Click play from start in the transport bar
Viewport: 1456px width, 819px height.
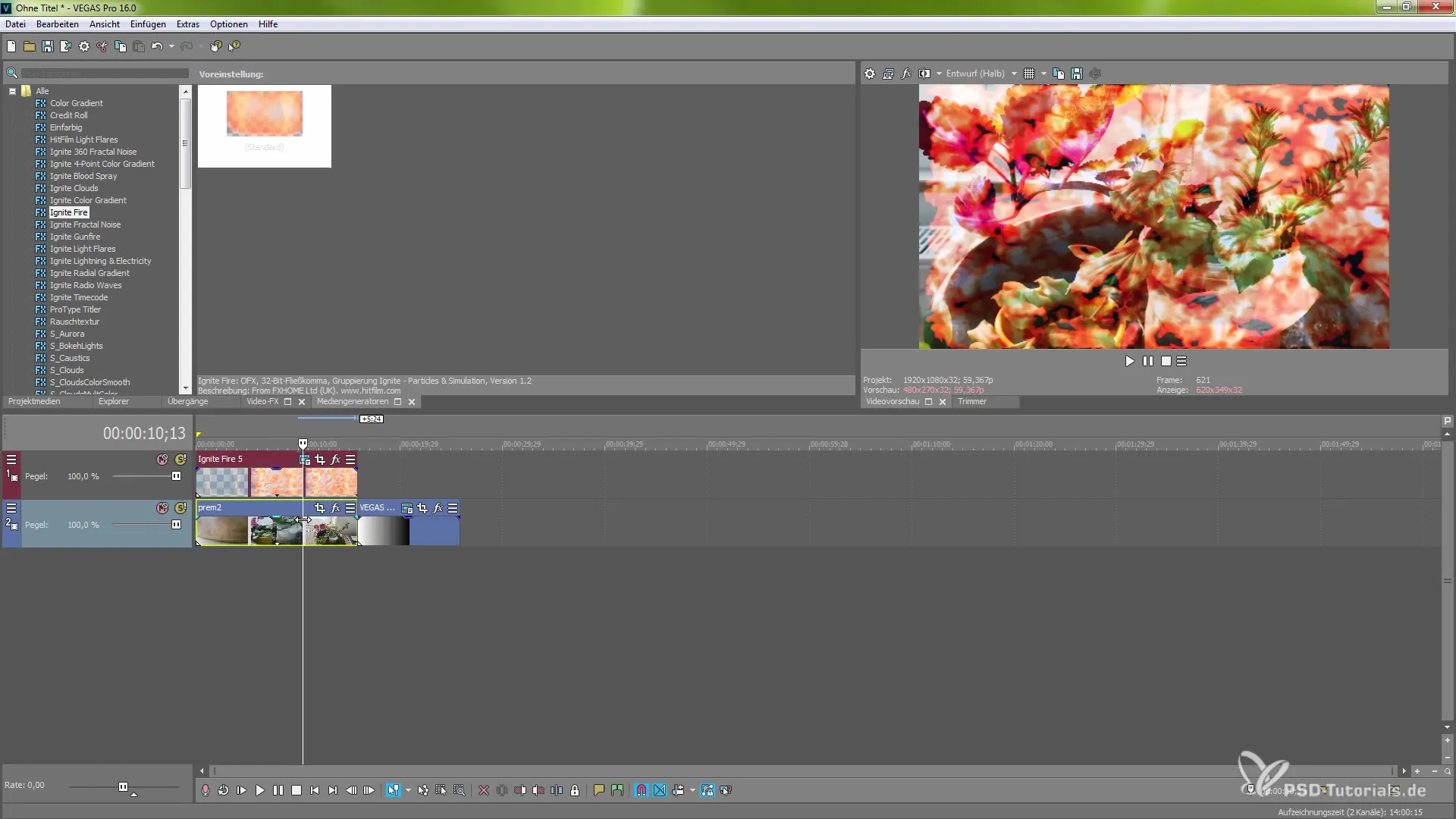pyautogui.click(x=241, y=790)
